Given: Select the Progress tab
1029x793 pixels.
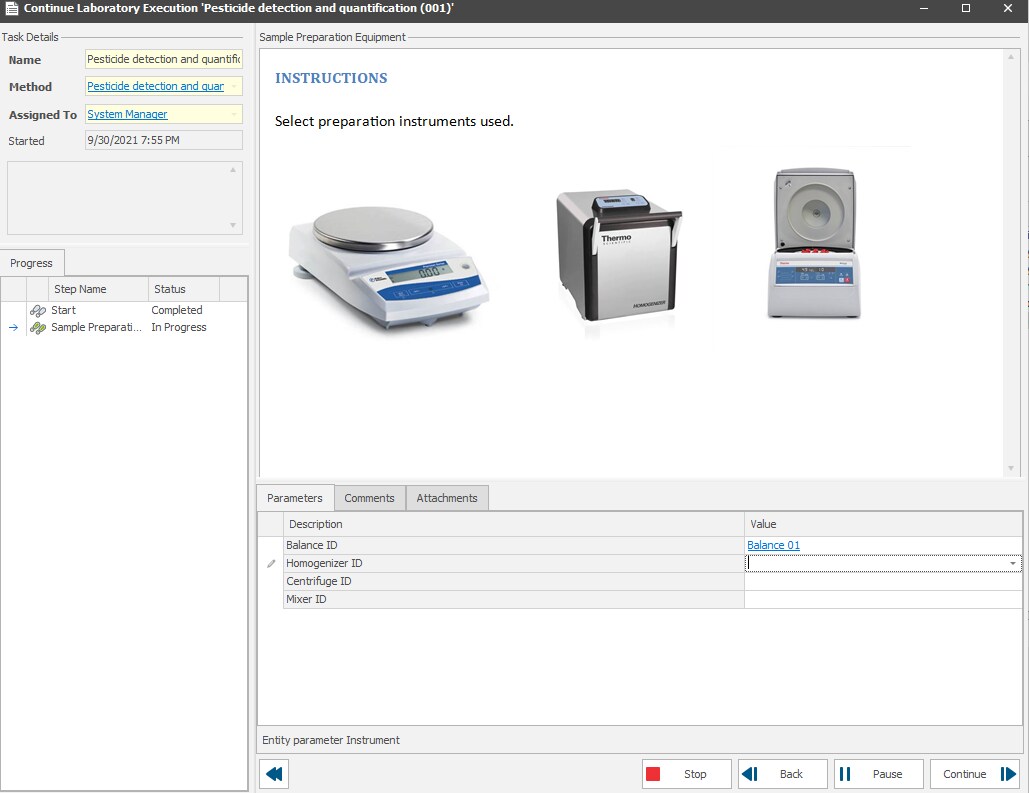Looking at the screenshot, I should coord(31,263).
